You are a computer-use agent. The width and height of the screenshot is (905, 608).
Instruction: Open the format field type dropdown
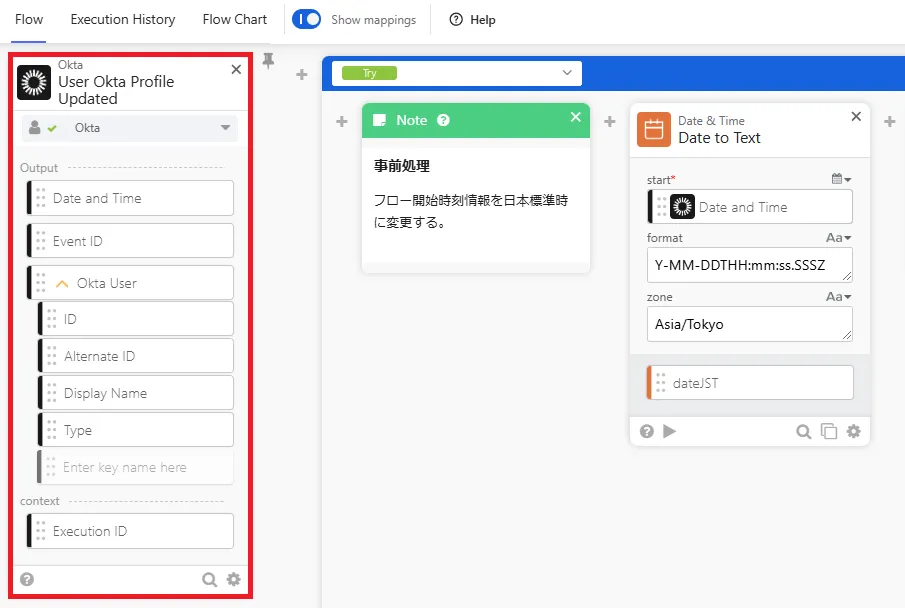coord(839,238)
